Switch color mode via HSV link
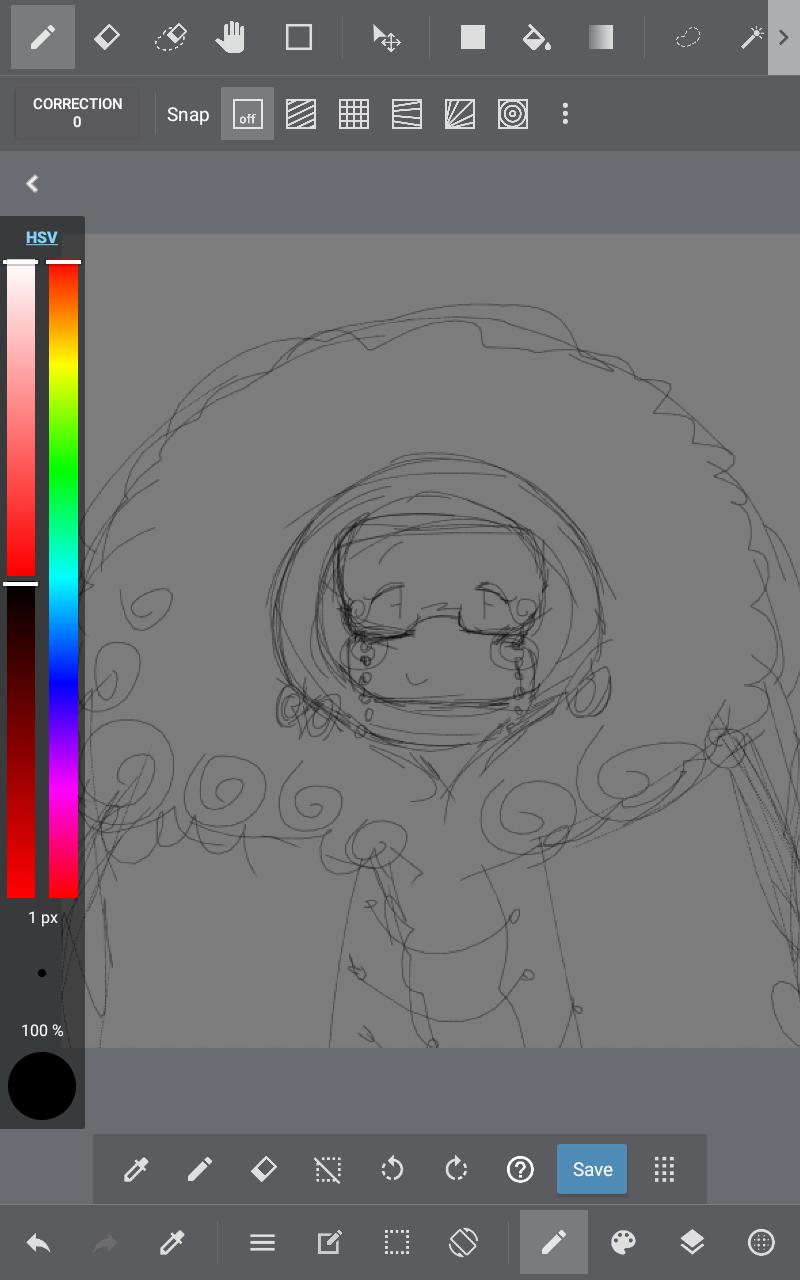The height and width of the screenshot is (1280, 800). (42, 237)
